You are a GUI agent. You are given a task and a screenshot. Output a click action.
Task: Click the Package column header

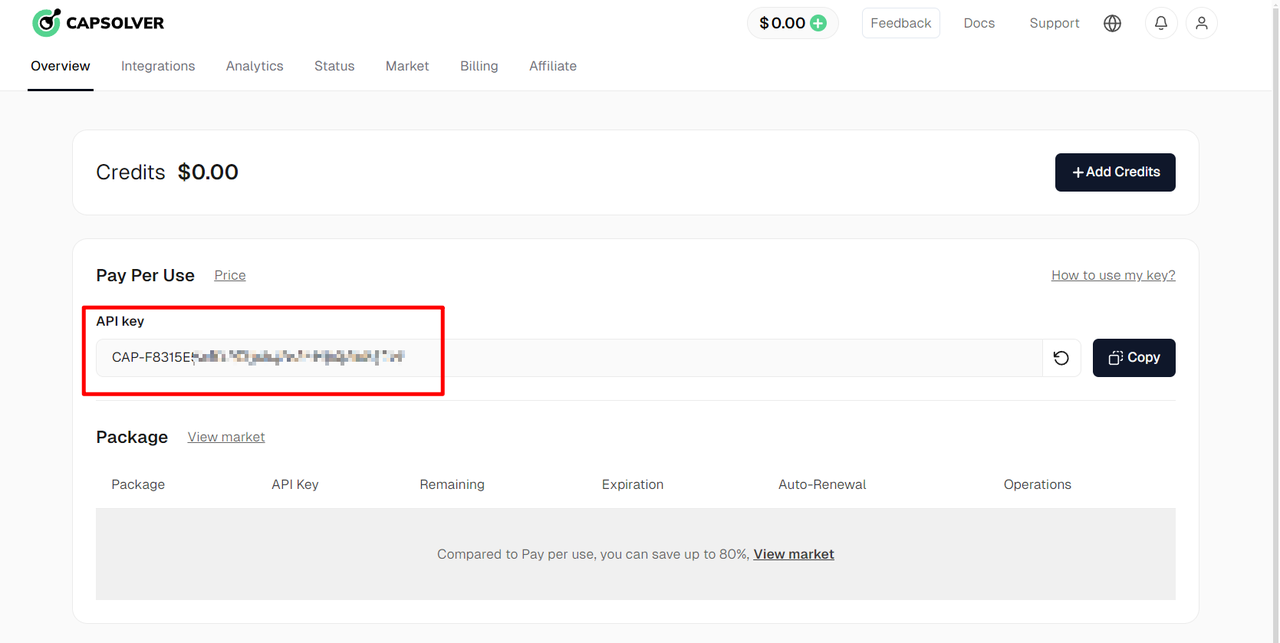click(138, 484)
